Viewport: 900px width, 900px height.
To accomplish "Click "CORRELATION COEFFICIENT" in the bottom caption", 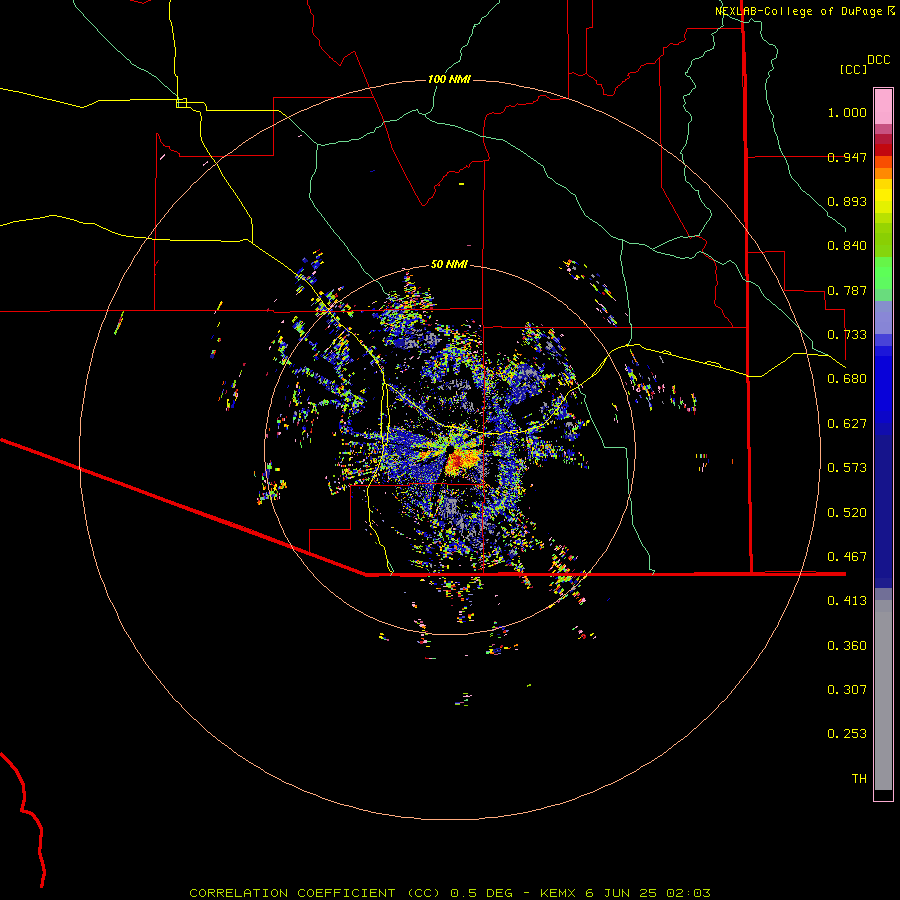I will point(292,893).
